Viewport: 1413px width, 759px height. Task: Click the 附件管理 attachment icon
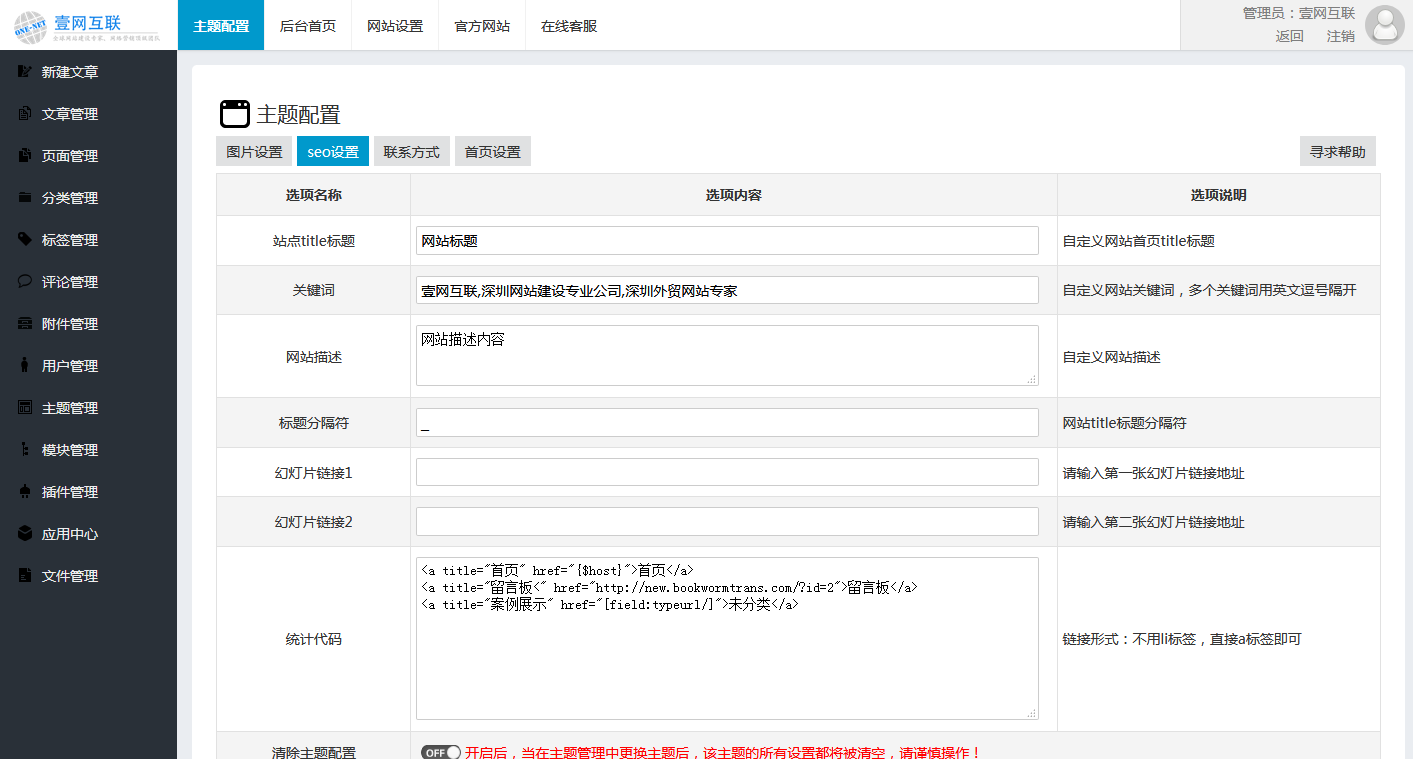(25, 324)
